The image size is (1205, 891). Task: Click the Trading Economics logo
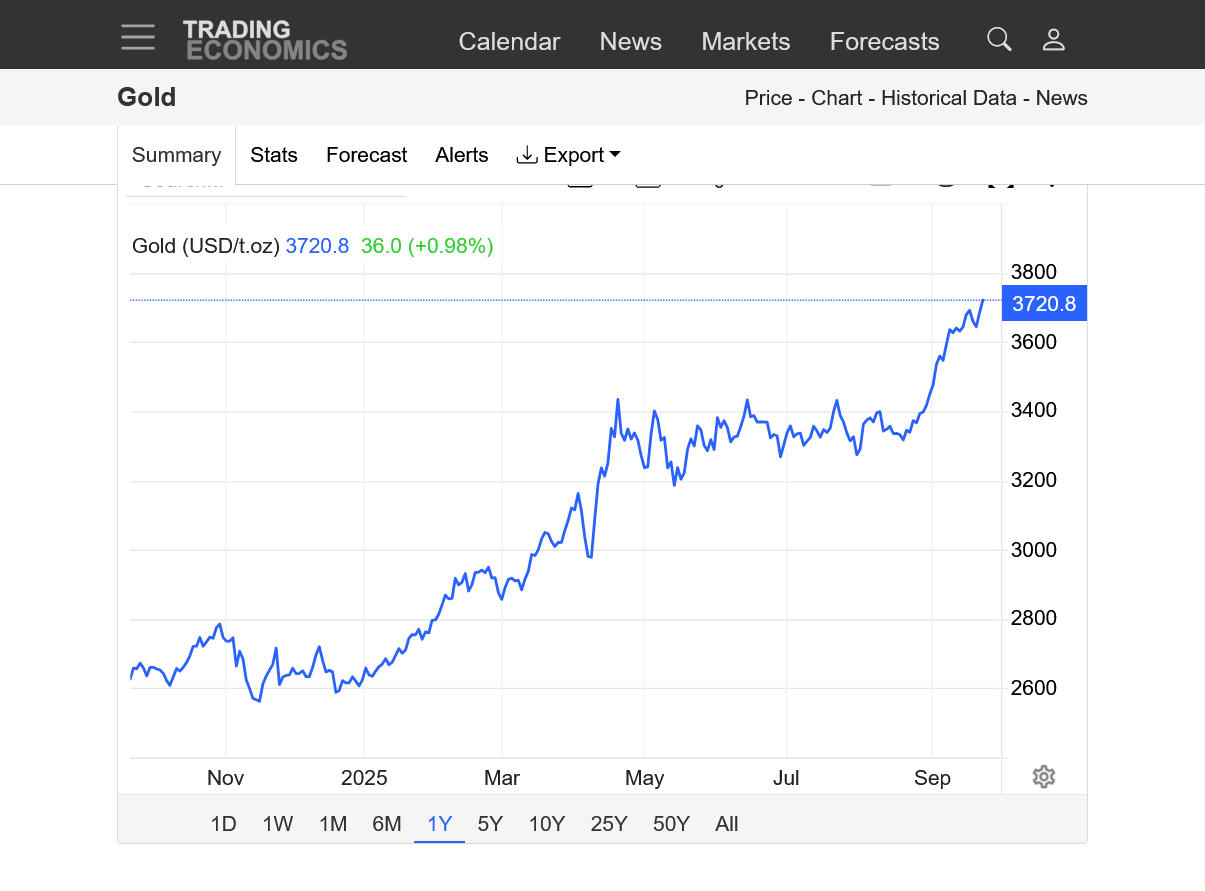click(x=265, y=40)
